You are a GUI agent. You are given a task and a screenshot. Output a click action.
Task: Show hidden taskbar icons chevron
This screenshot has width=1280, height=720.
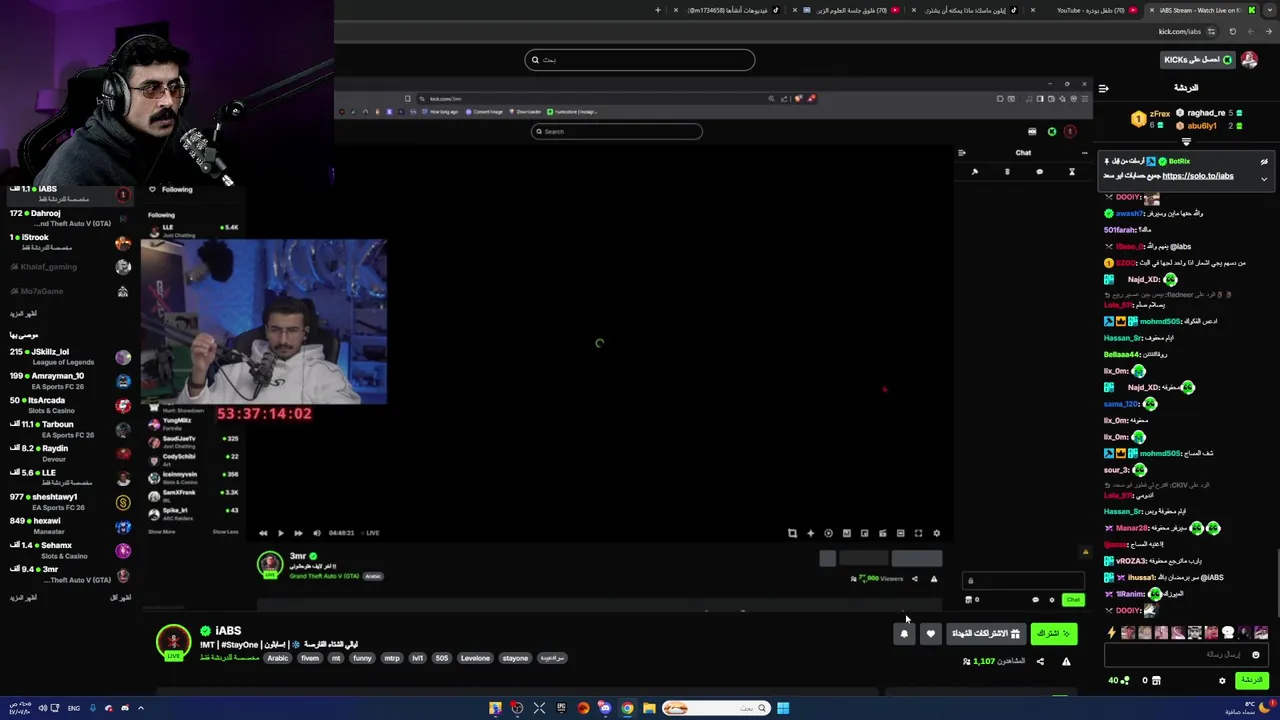coord(141,708)
